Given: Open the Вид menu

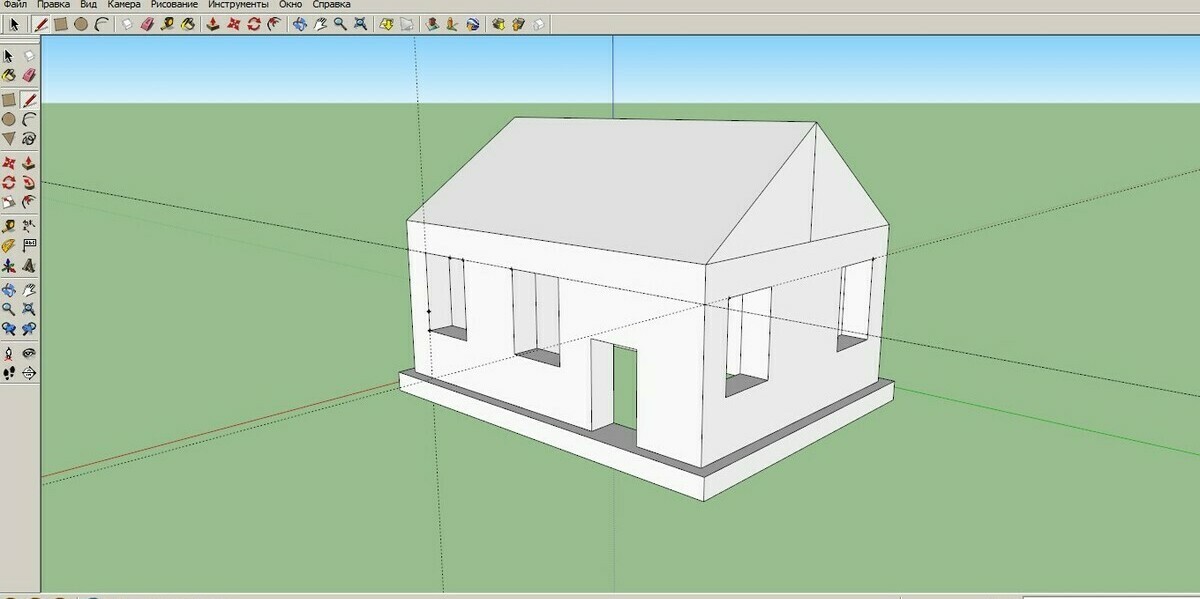Looking at the screenshot, I should click(x=88, y=5).
